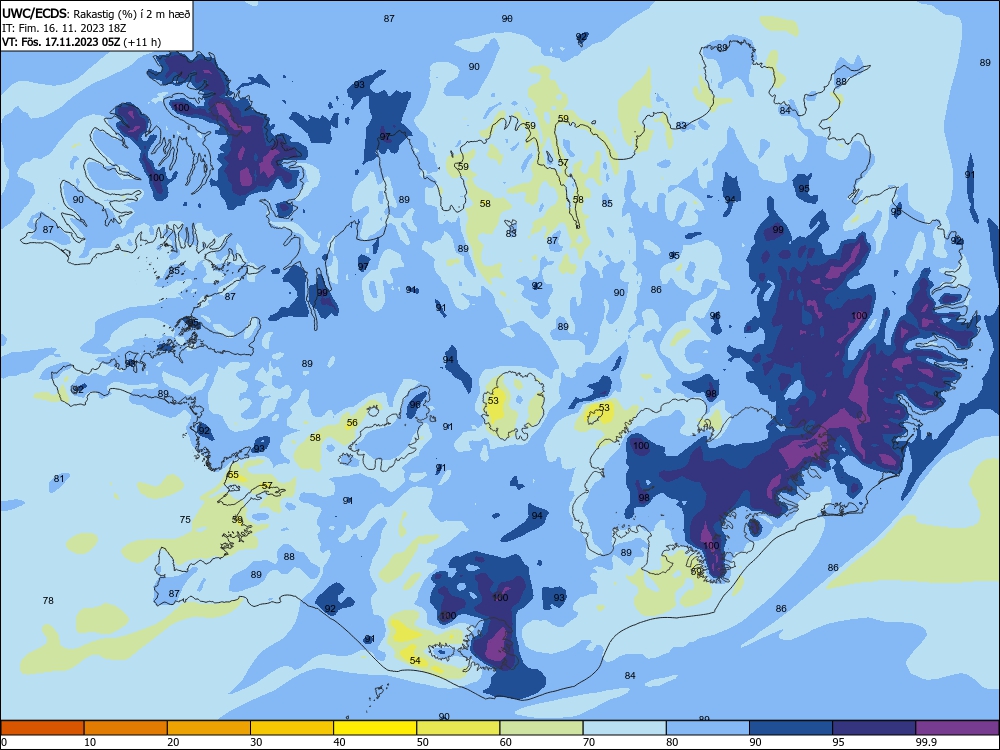Click the map humidity value 78
Image resolution: width=1000 pixels, height=750 pixels.
coord(48,600)
